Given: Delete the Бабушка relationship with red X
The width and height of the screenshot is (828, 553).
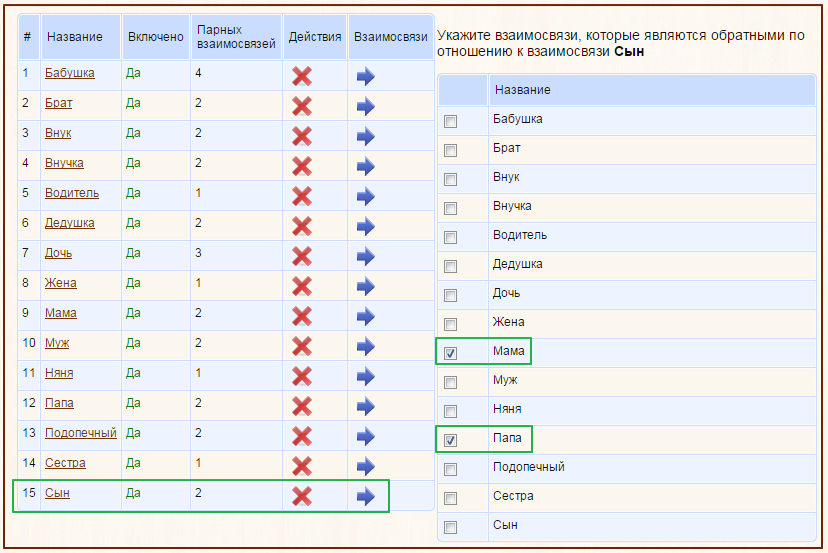Looking at the screenshot, I should coord(302,77).
